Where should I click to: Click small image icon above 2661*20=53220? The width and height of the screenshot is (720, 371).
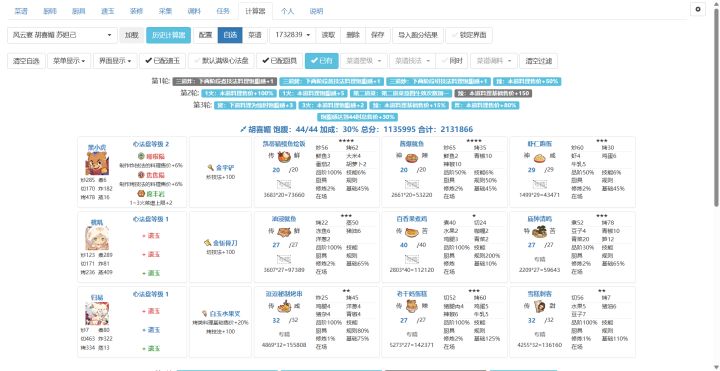411,185
